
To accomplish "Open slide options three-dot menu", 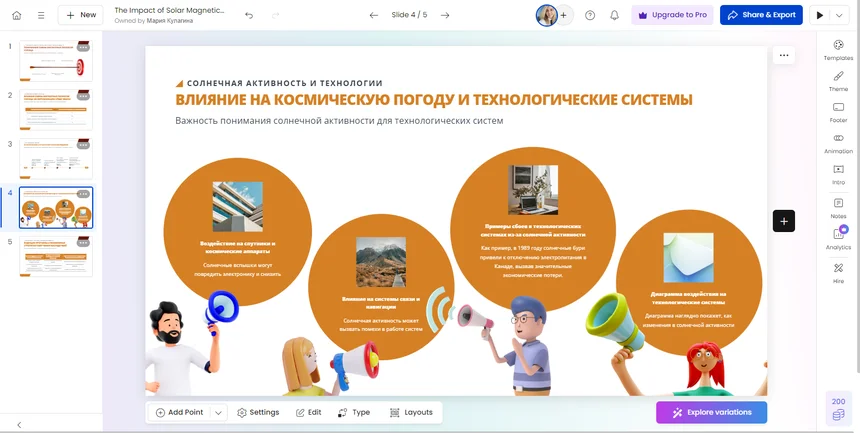I will (x=784, y=55).
